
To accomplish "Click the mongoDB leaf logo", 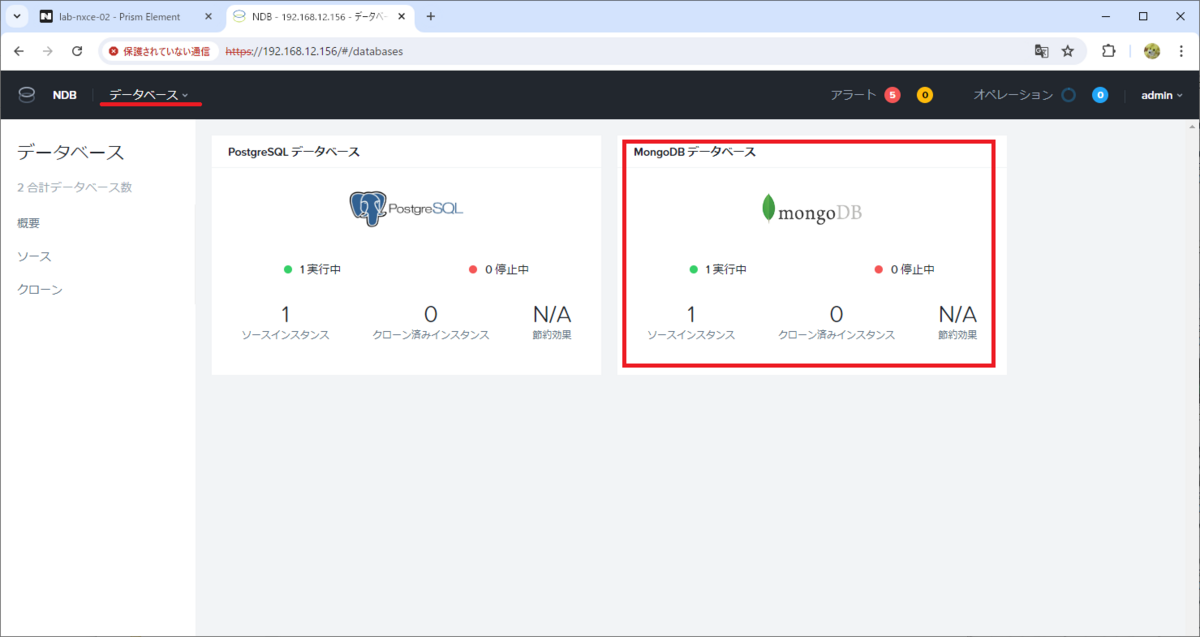I will tap(811, 209).
